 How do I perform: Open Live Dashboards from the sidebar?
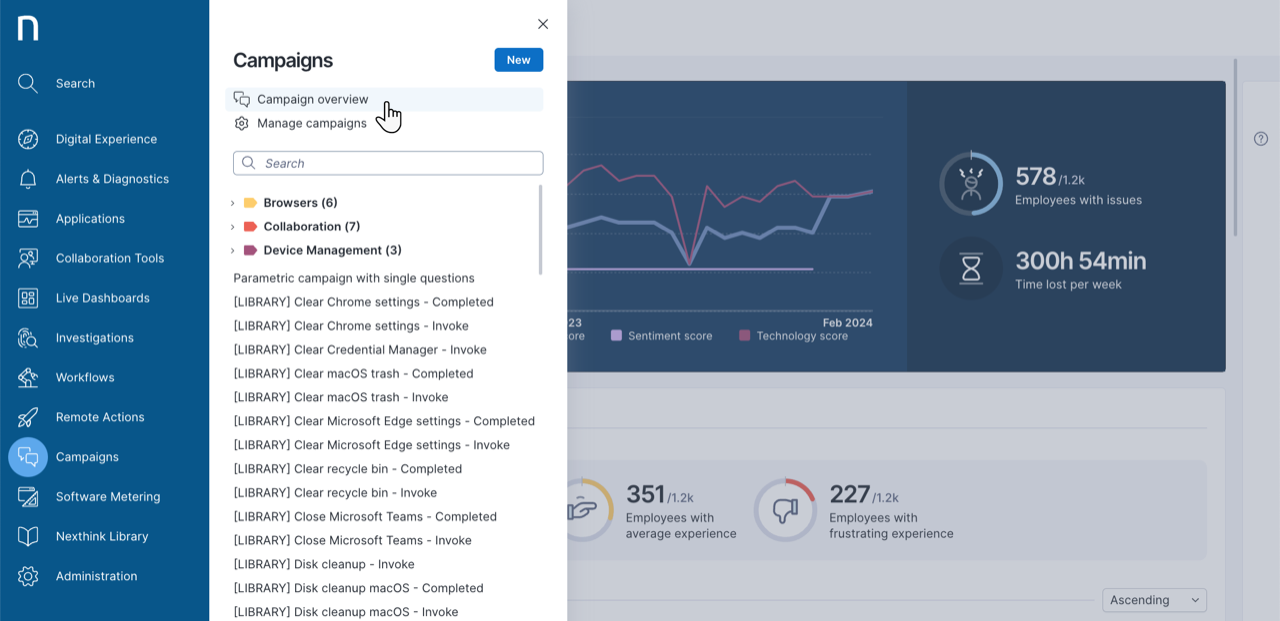click(x=27, y=298)
